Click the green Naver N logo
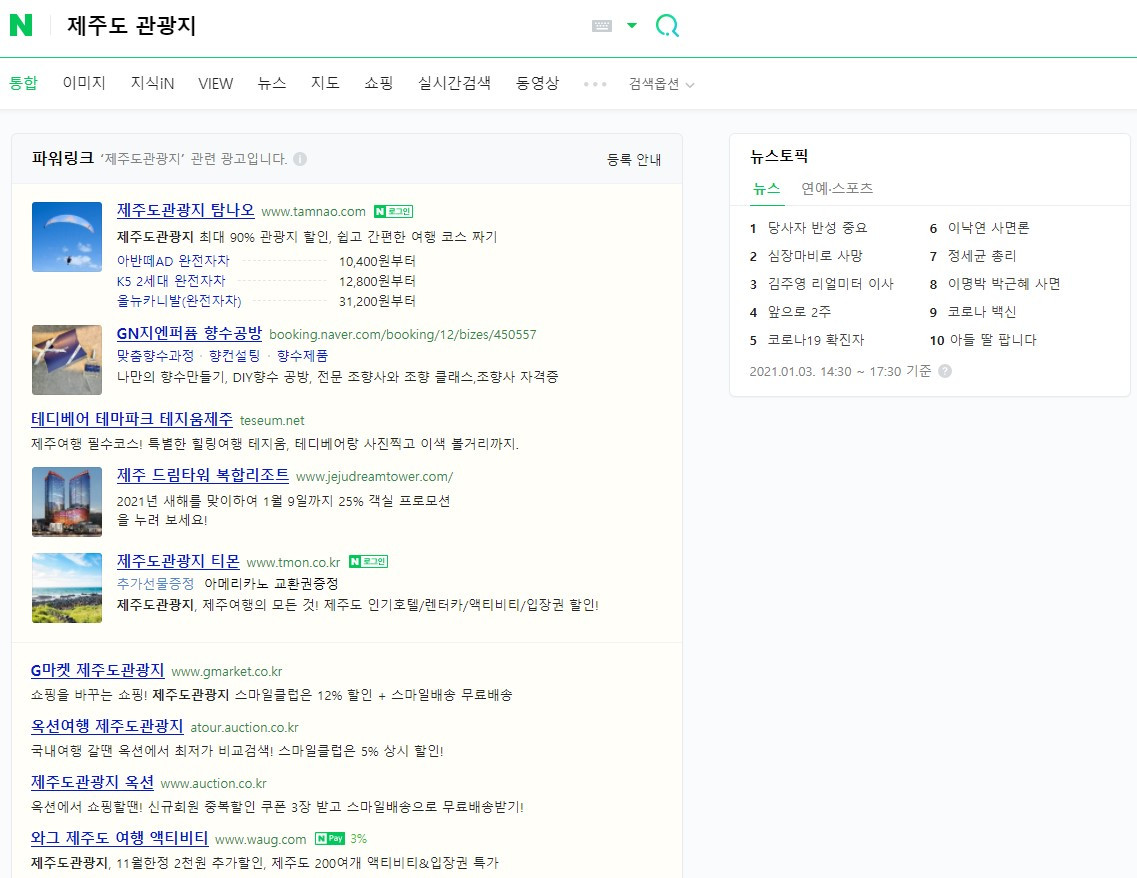Image resolution: width=1137 pixels, height=878 pixels. coord(21,25)
